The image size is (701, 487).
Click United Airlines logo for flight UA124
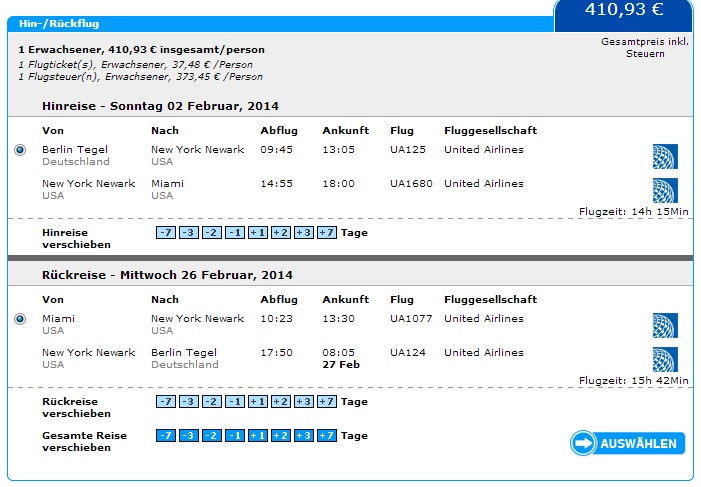click(x=665, y=360)
